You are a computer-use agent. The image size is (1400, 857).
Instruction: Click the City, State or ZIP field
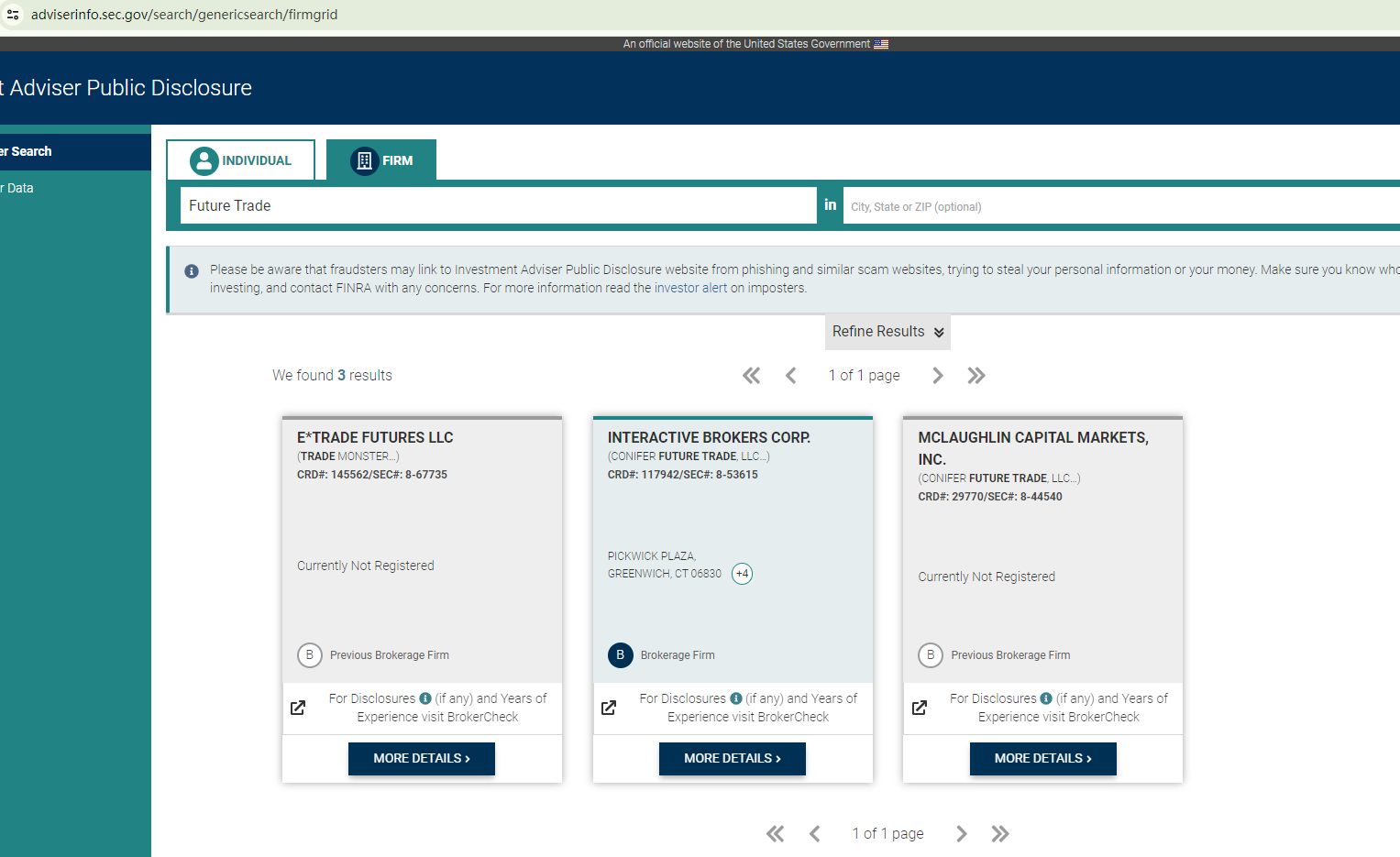click(x=1121, y=206)
